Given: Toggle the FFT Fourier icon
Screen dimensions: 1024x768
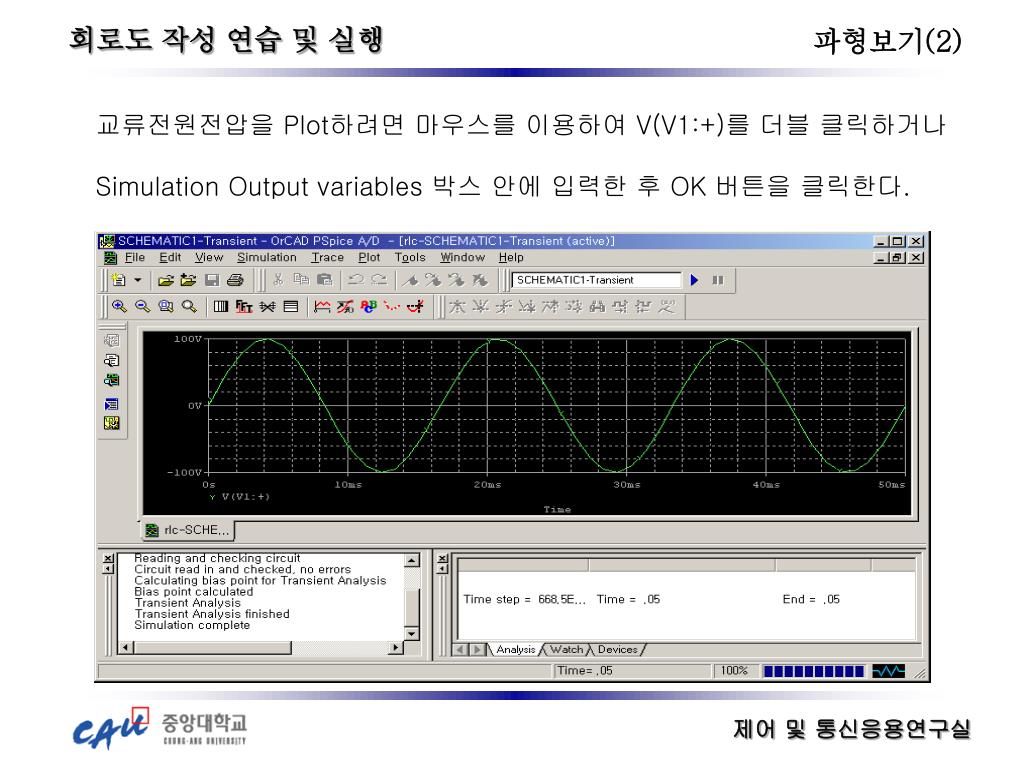Looking at the screenshot, I should [x=244, y=306].
